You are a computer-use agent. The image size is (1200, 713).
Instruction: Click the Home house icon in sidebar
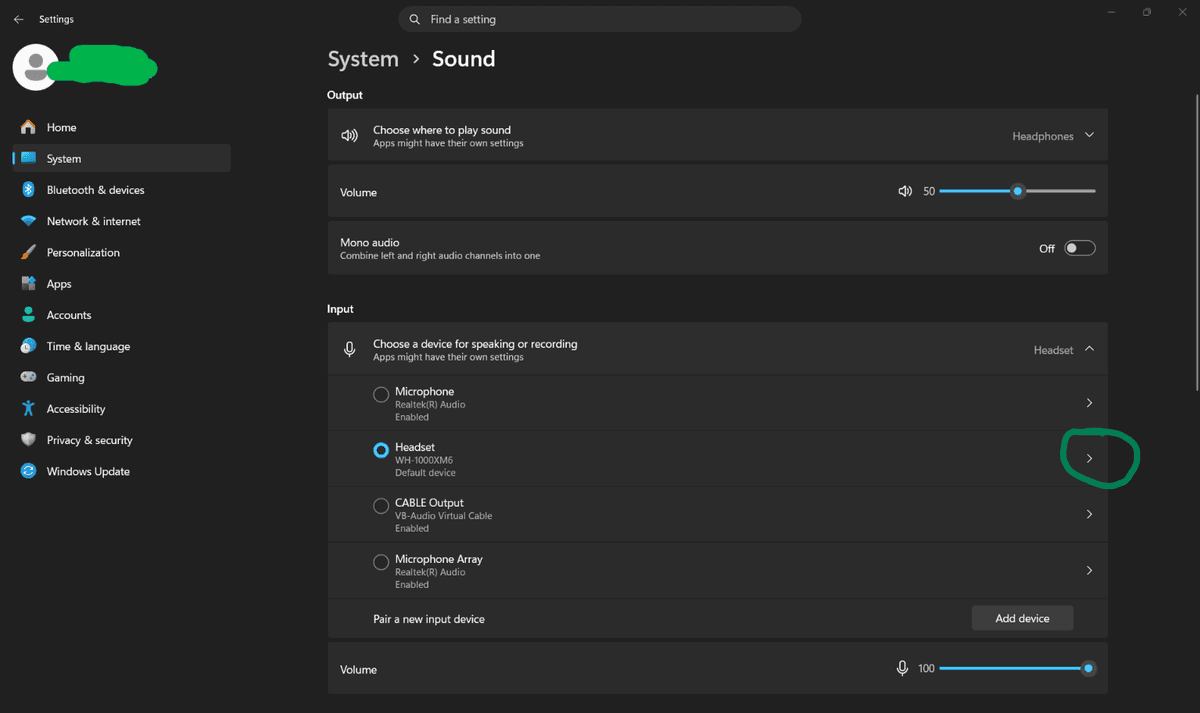pos(28,127)
